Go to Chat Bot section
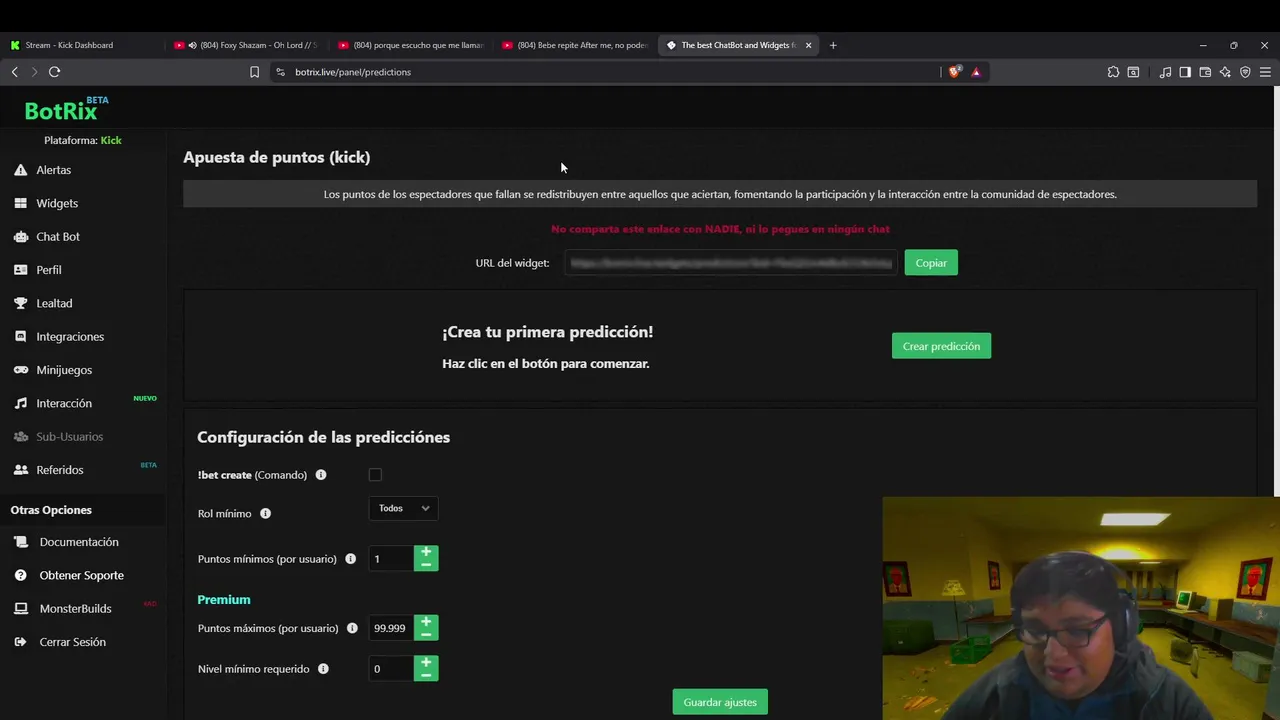The width and height of the screenshot is (1280, 720). point(58,237)
